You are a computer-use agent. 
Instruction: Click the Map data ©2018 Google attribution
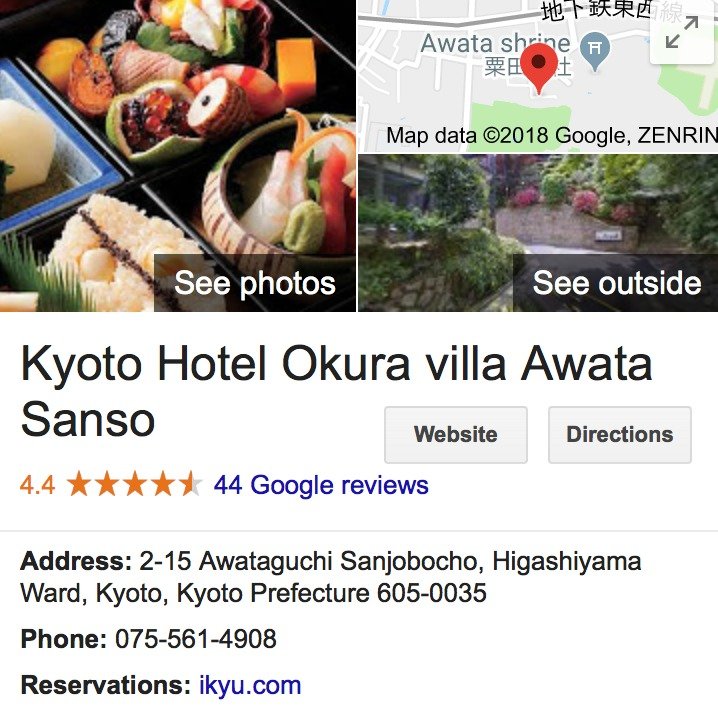[x=552, y=135]
